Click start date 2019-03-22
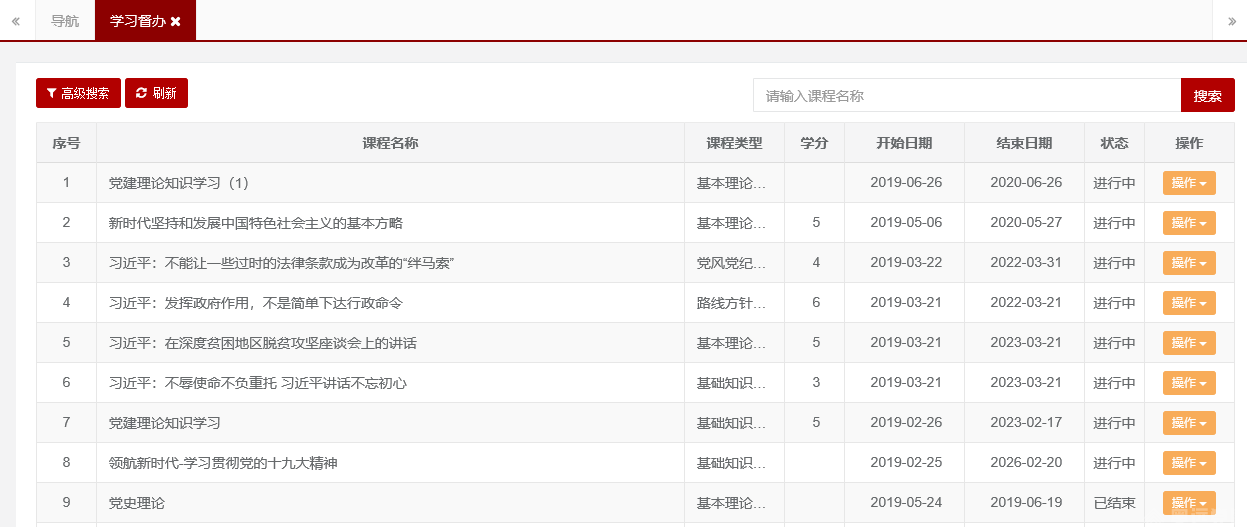The width and height of the screenshot is (1247, 527). (x=906, y=263)
